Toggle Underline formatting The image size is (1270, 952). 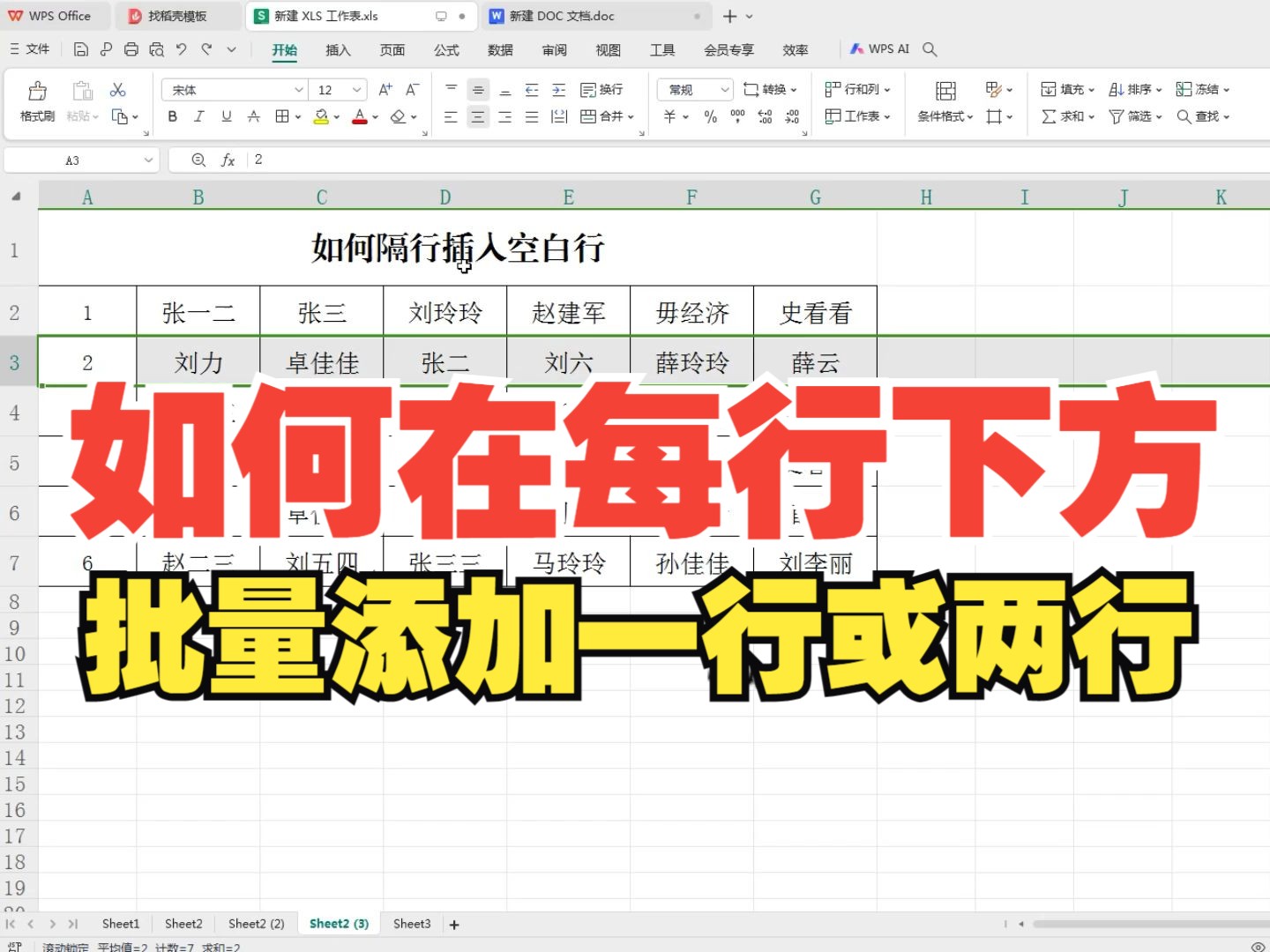click(x=227, y=116)
